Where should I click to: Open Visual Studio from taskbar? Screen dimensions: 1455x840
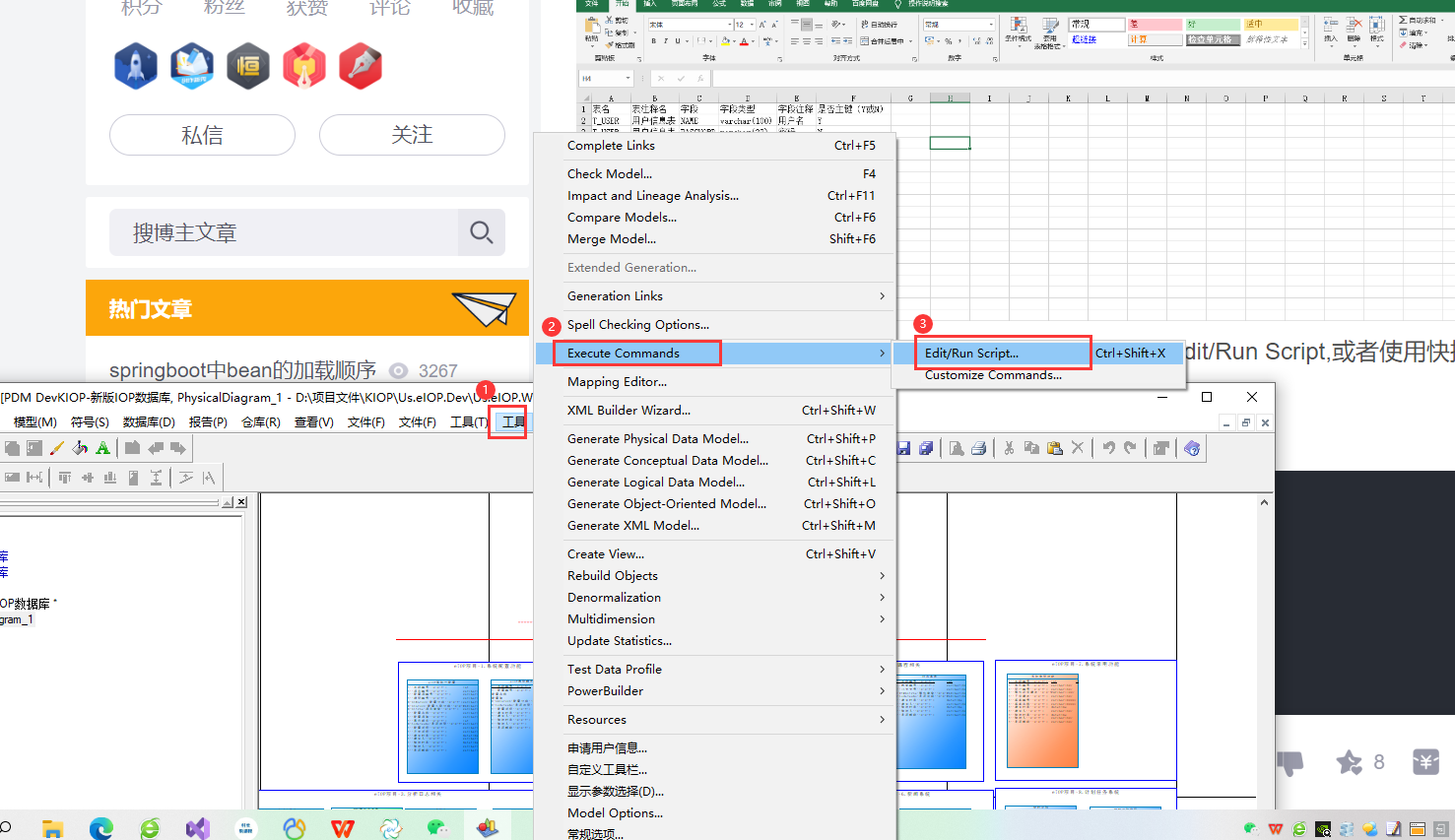(198, 828)
